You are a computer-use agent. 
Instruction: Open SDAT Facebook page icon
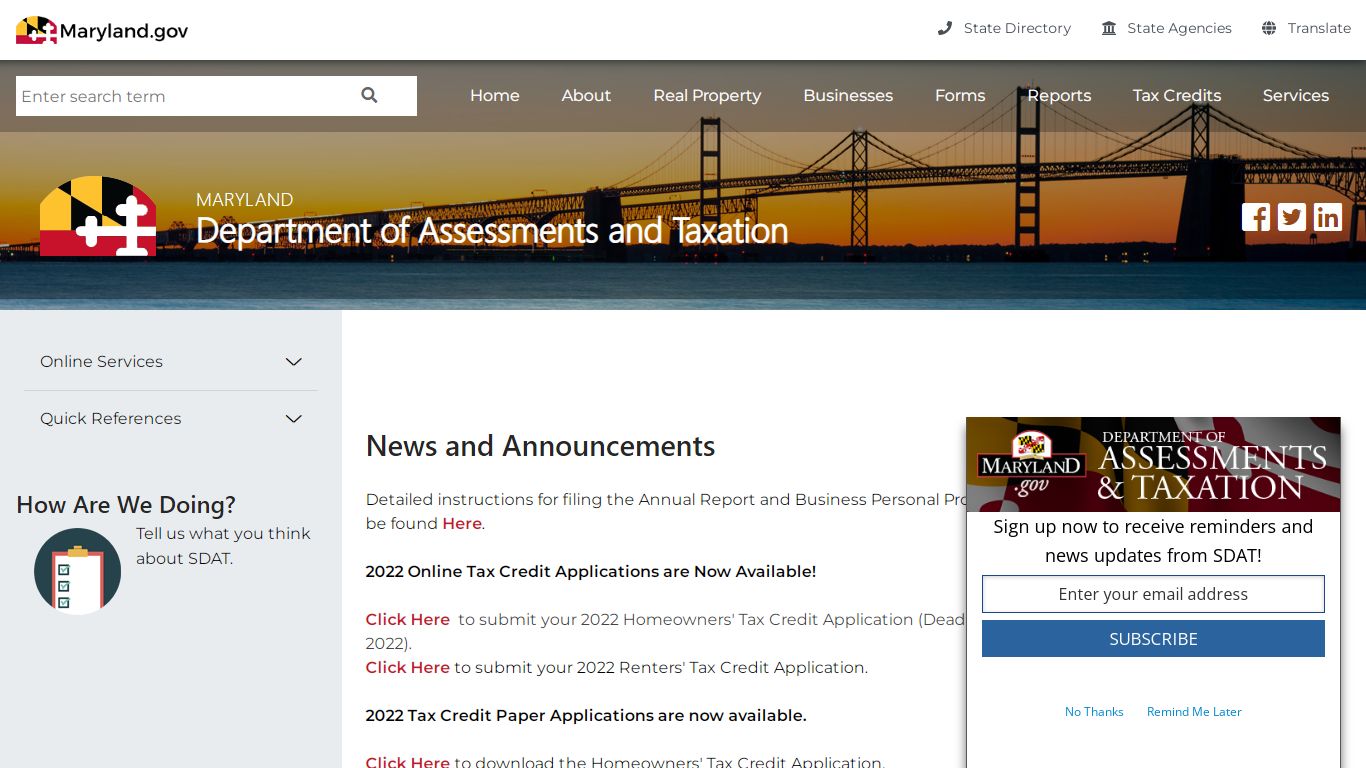tap(1256, 217)
